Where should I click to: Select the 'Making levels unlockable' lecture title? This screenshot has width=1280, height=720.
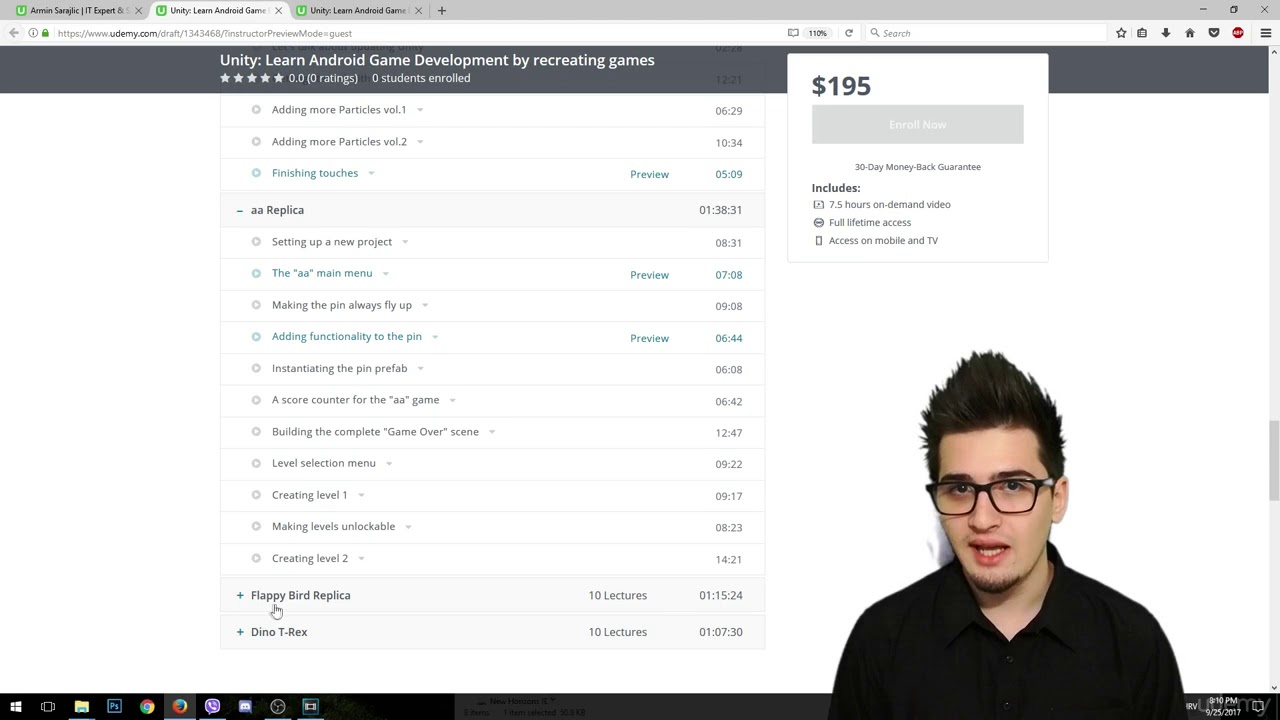point(333,526)
